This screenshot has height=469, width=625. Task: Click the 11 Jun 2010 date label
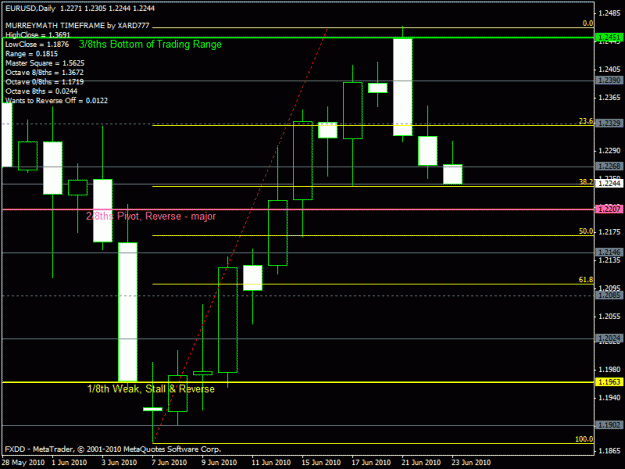(x=271, y=462)
